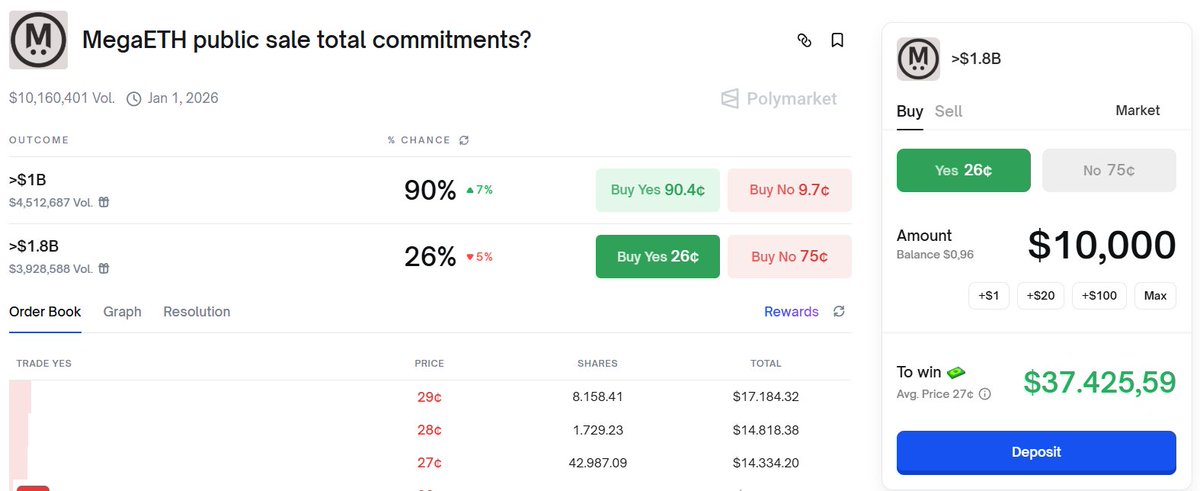Click the $10,000 amount field
The width and height of the screenshot is (1200, 491).
[x=1102, y=245]
